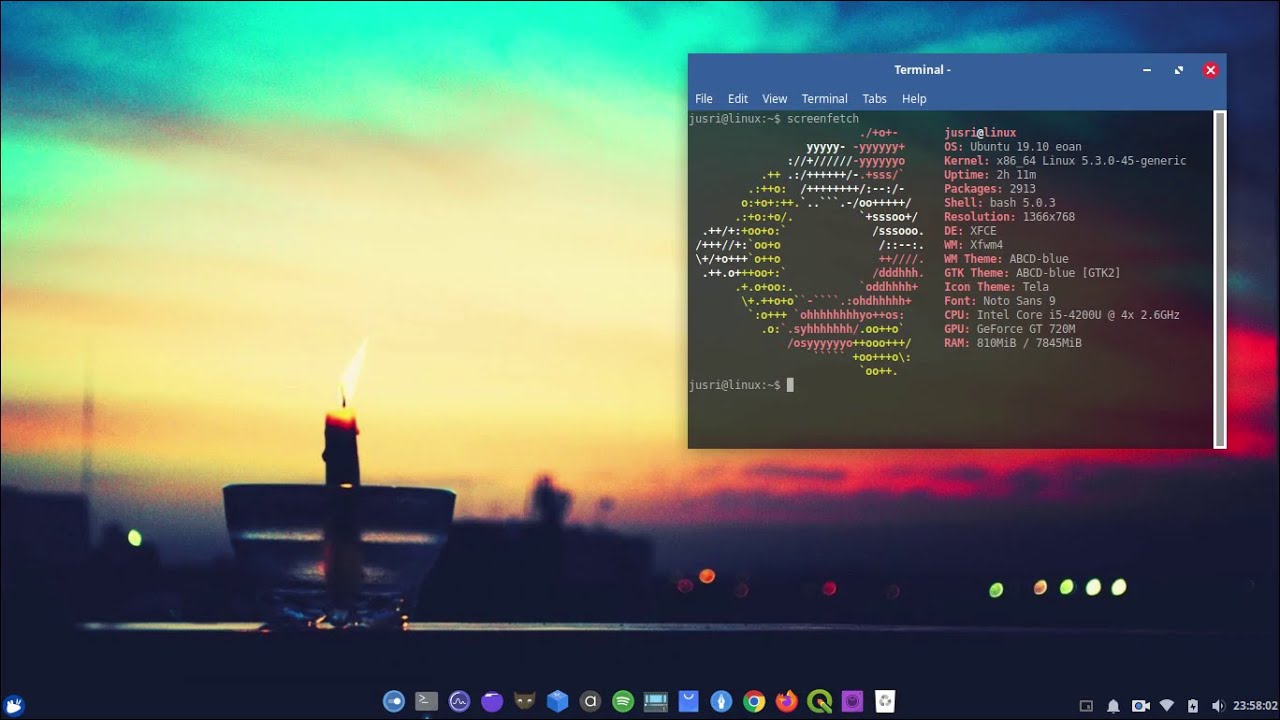Open the Help menu in Terminal
The width and height of the screenshot is (1280, 720).
[x=914, y=99]
